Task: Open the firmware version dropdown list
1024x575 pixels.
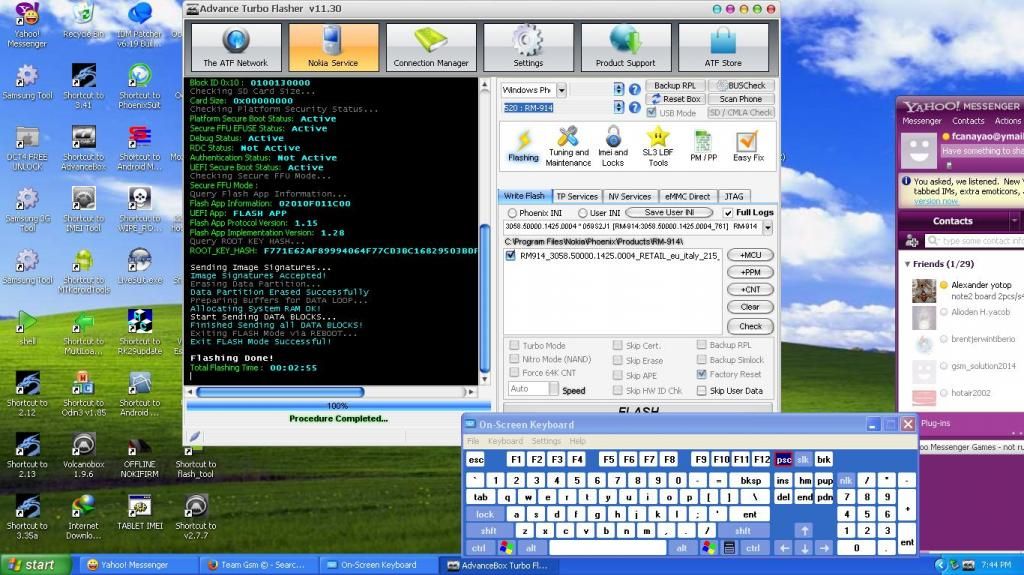Action: tap(767, 228)
